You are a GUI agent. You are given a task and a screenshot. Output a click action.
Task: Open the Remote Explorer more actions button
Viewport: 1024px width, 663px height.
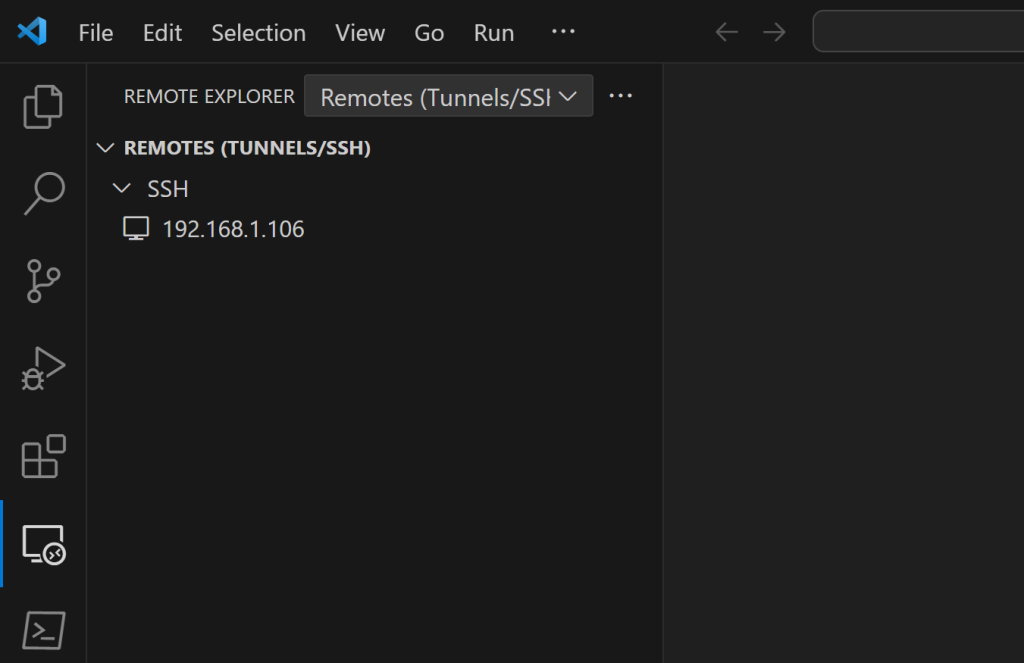(x=621, y=95)
